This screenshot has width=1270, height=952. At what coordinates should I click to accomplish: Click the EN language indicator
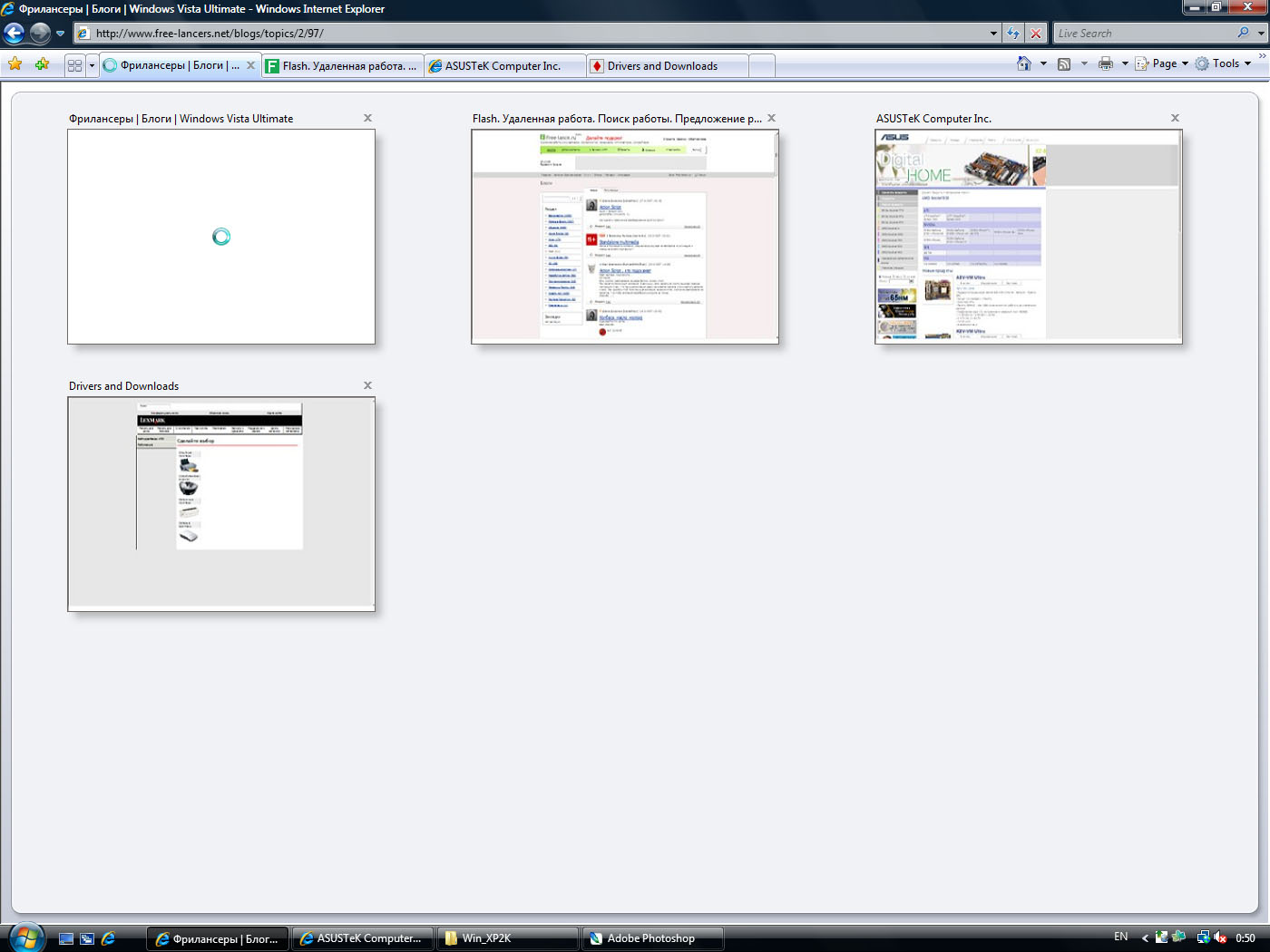pyautogui.click(x=1121, y=937)
